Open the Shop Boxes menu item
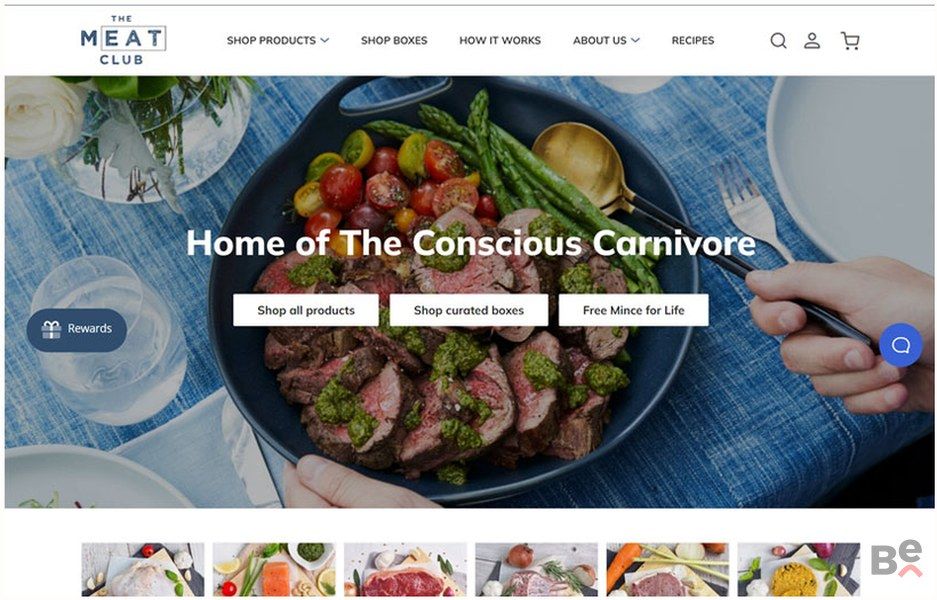Image resolution: width=937 pixels, height=600 pixels. coord(394,41)
